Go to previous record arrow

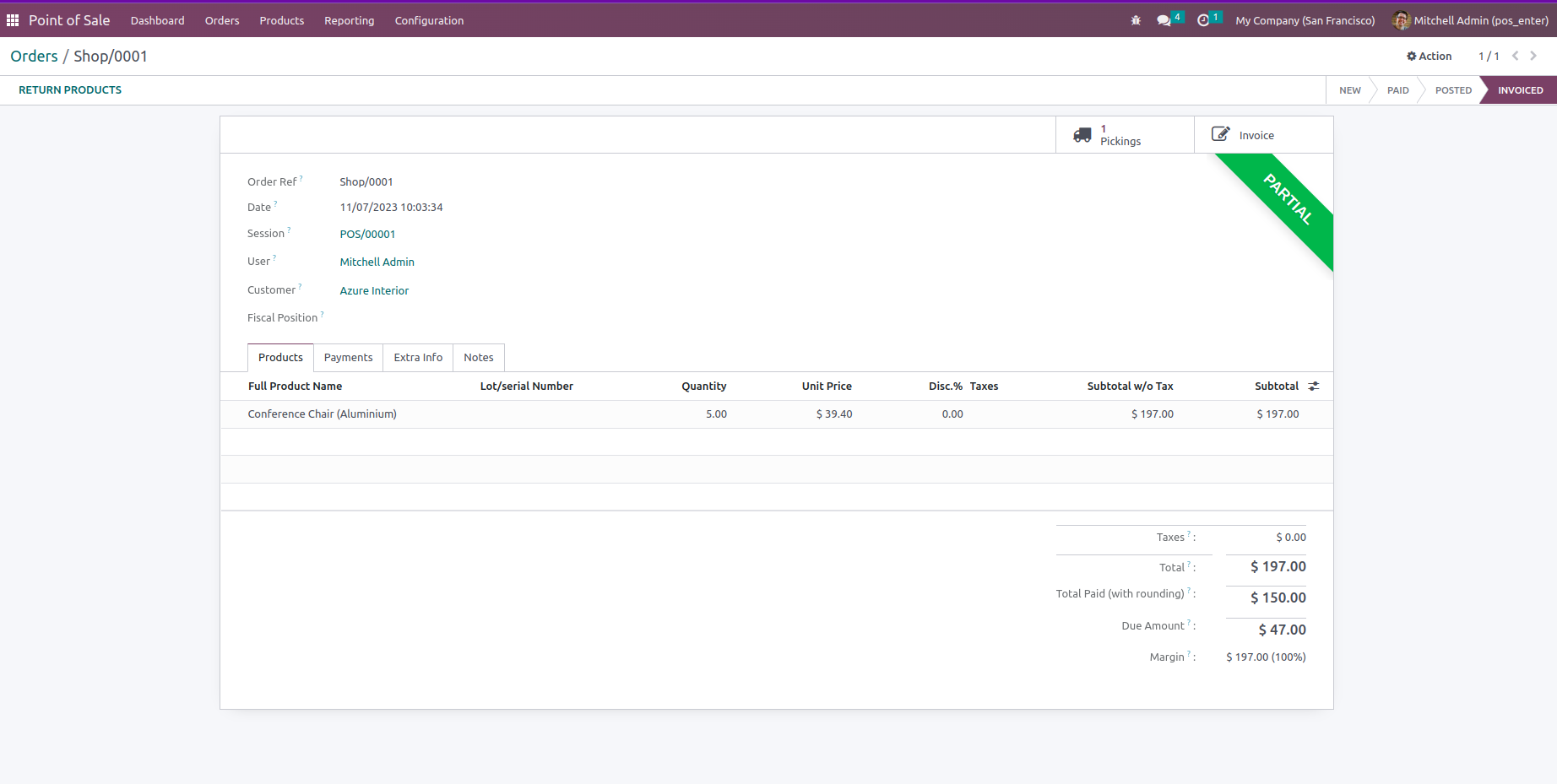1516,56
